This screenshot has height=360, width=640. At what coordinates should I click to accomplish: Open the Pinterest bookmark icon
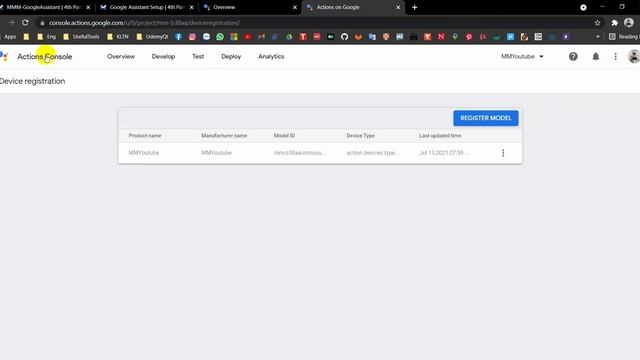(469, 37)
